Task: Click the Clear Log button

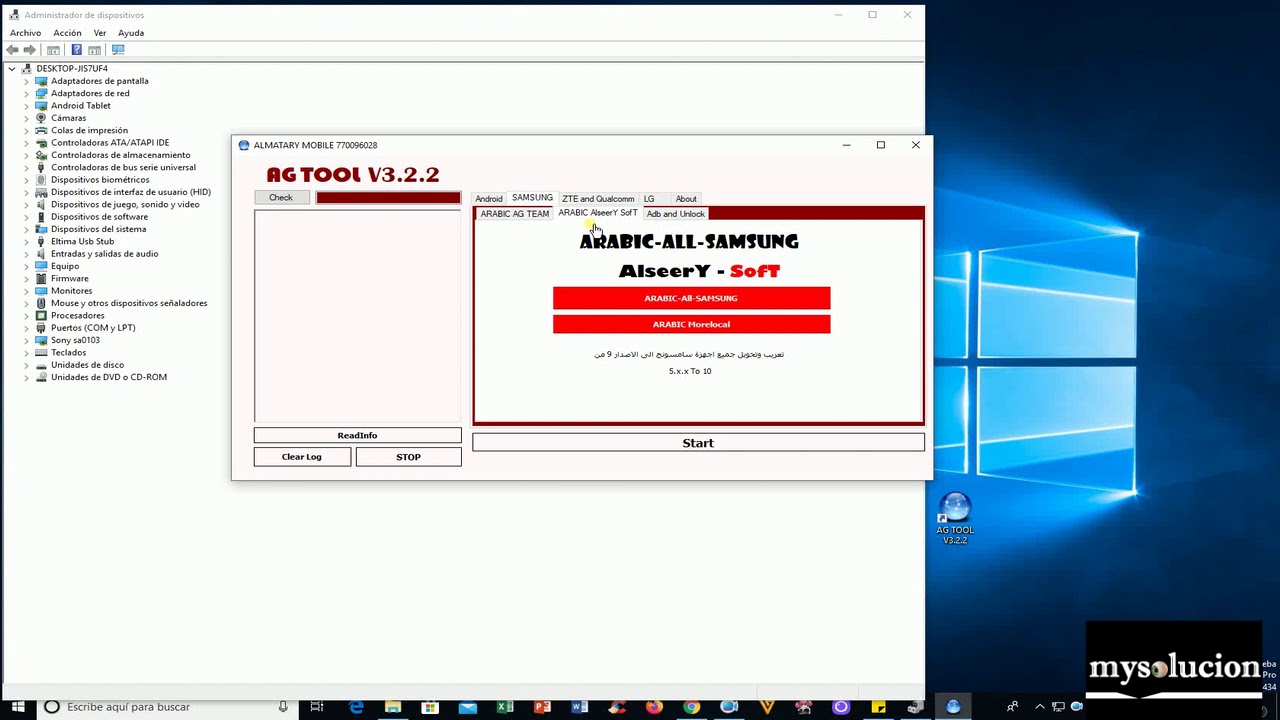Action: click(302, 457)
